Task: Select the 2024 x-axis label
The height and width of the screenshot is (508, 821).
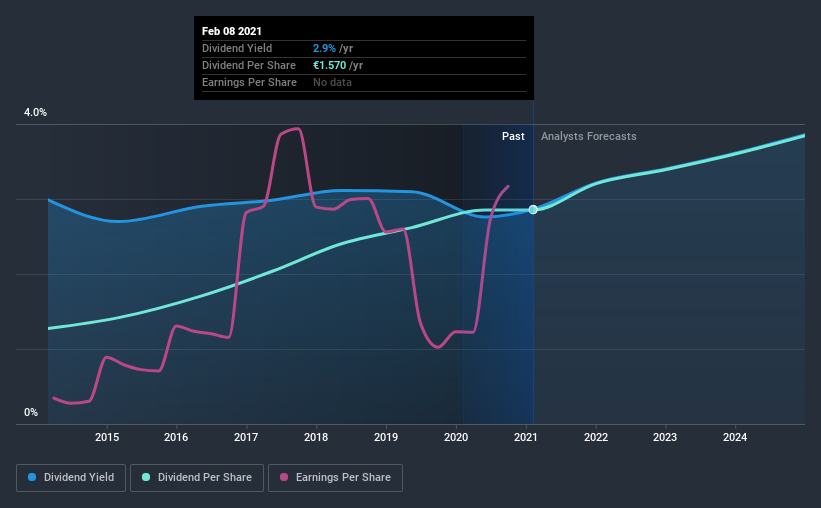Action: 735,437
